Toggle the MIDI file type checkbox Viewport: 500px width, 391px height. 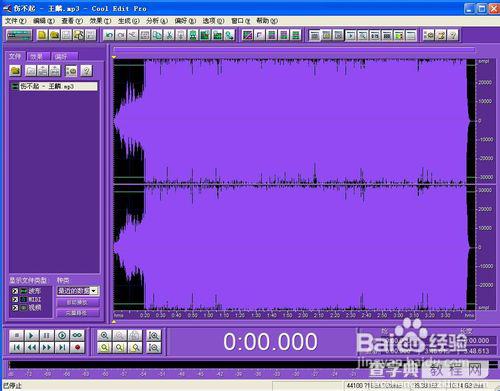click(x=15, y=299)
